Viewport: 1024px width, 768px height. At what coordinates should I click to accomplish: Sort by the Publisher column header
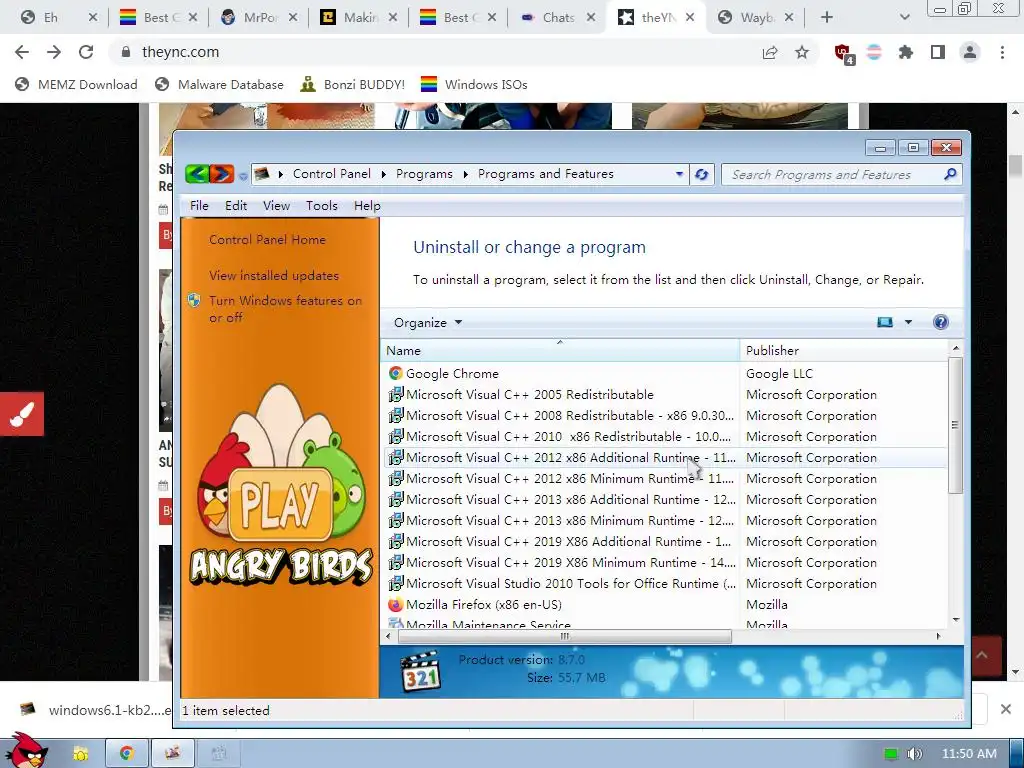click(844, 351)
